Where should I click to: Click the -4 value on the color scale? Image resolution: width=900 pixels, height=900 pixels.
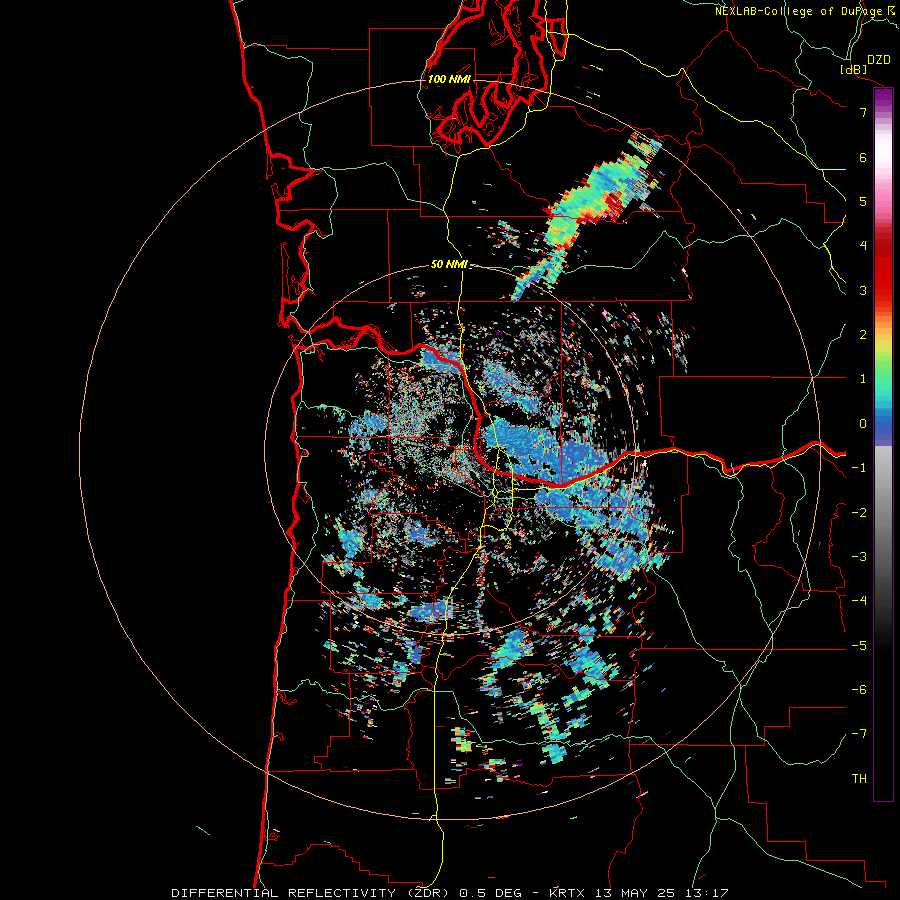click(859, 601)
